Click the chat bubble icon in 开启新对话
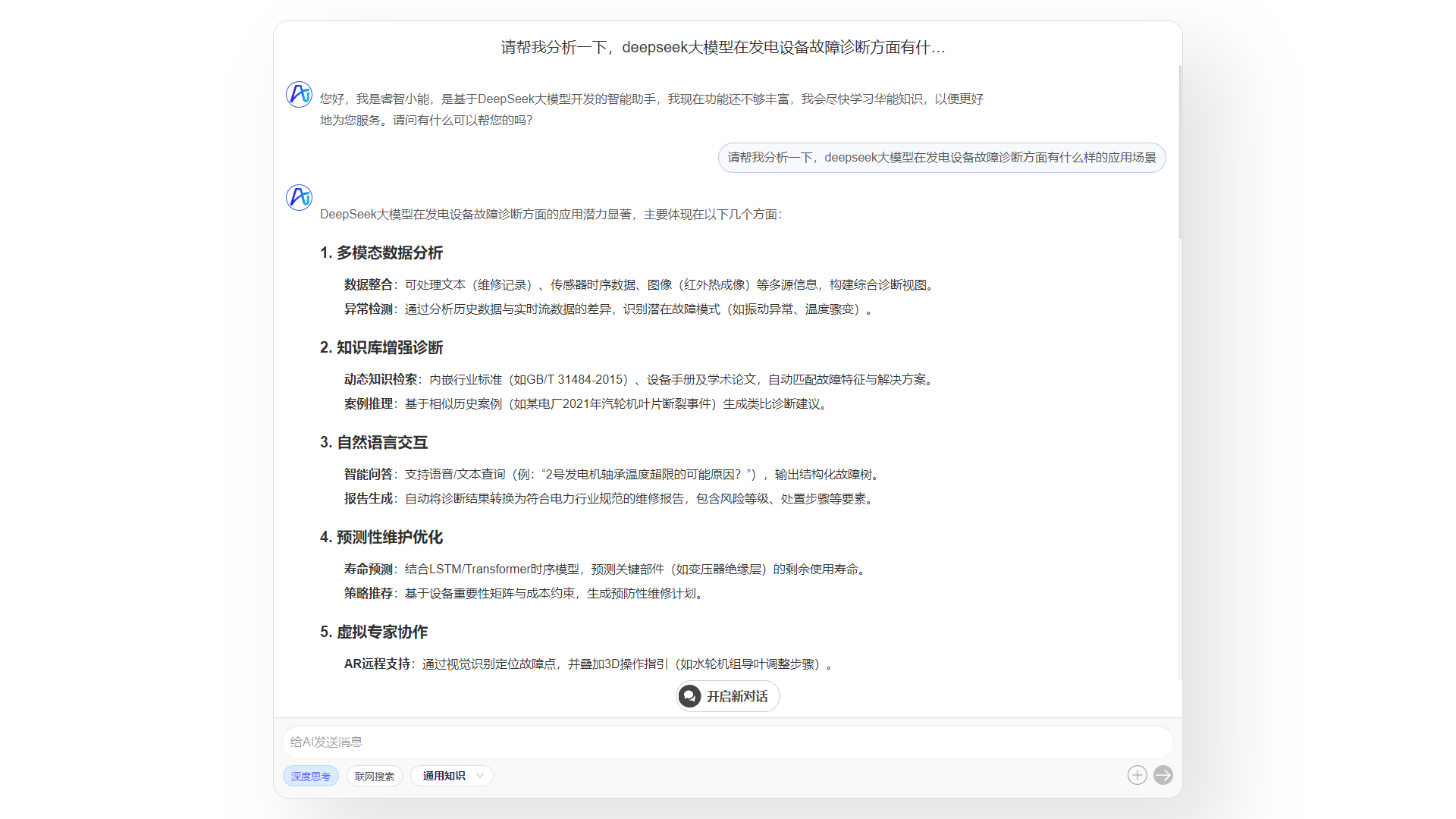This screenshot has width=1456, height=819. (689, 696)
